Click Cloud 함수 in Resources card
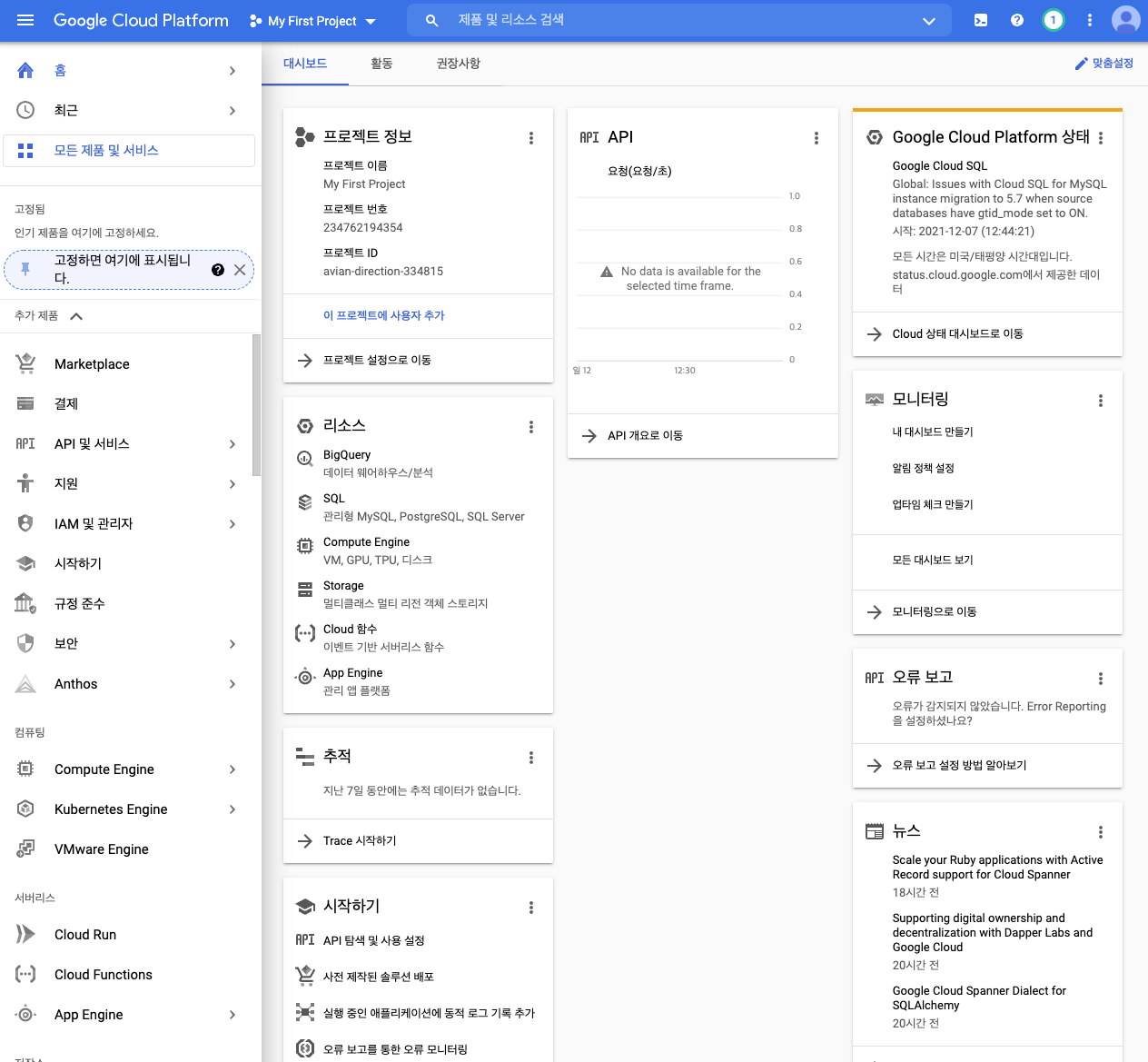Image resolution: width=1148 pixels, height=1062 pixels. coord(350,630)
